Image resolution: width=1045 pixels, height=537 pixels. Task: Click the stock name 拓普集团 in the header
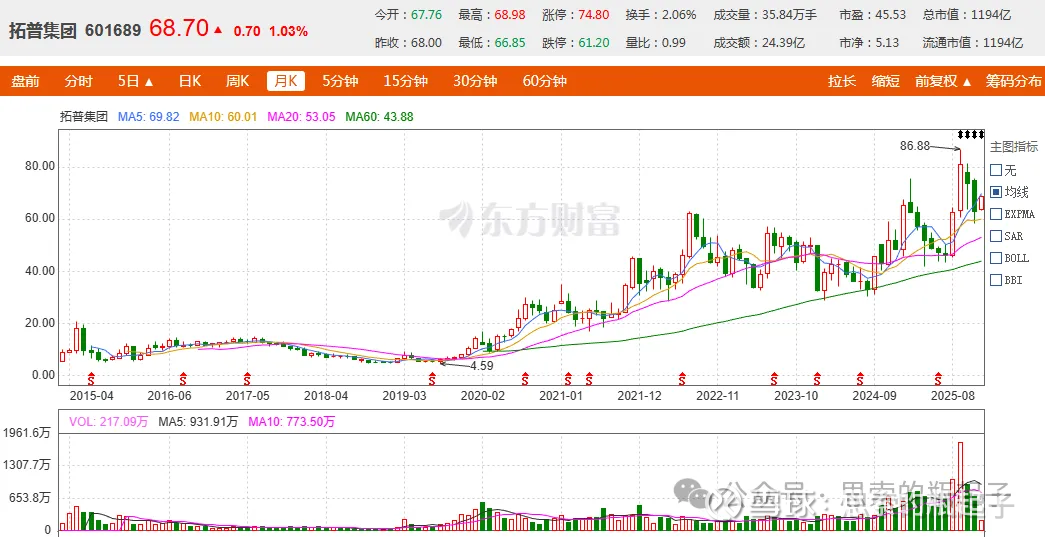pos(43,30)
